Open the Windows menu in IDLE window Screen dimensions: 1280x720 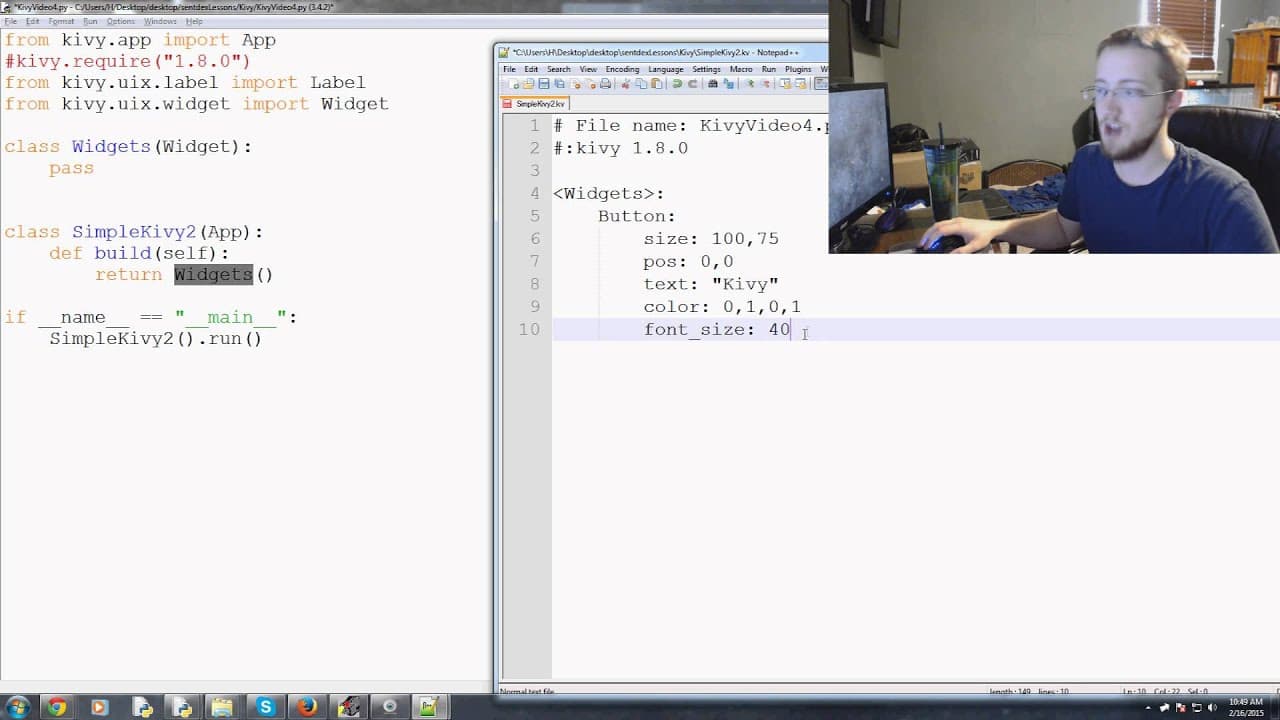(x=160, y=21)
